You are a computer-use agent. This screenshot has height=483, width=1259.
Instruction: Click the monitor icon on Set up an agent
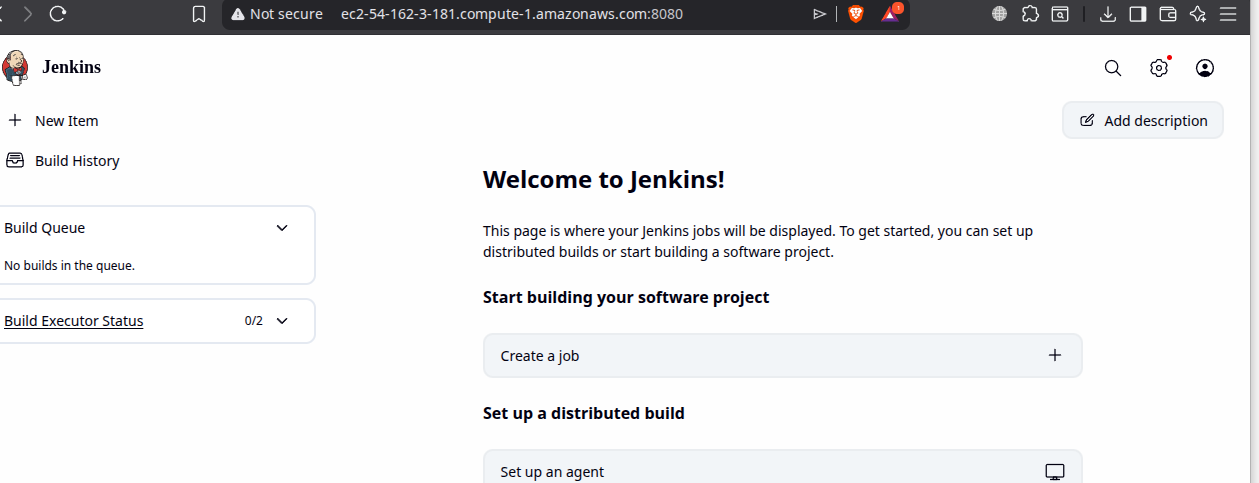[x=1054, y=472]
